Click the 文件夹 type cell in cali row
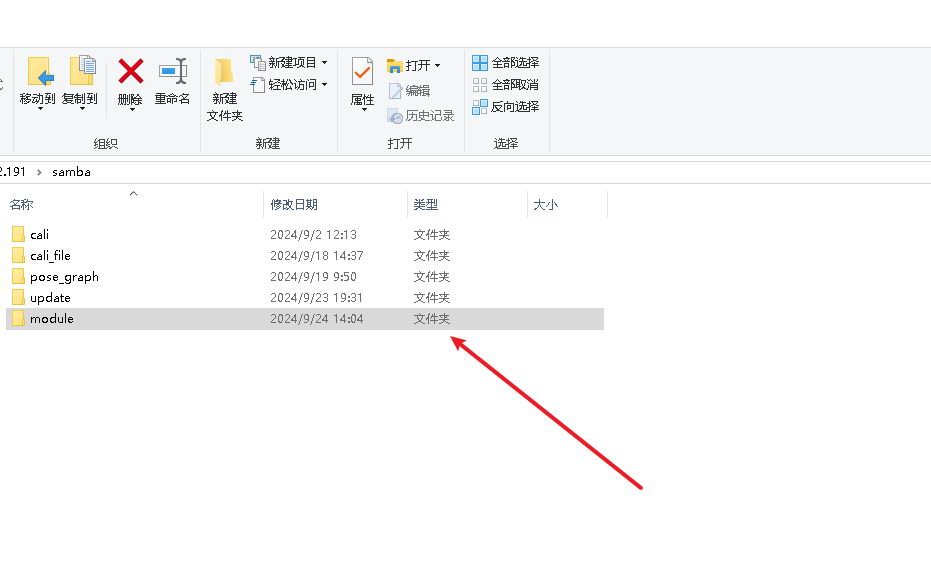931x570 pixels. point(432,235)
